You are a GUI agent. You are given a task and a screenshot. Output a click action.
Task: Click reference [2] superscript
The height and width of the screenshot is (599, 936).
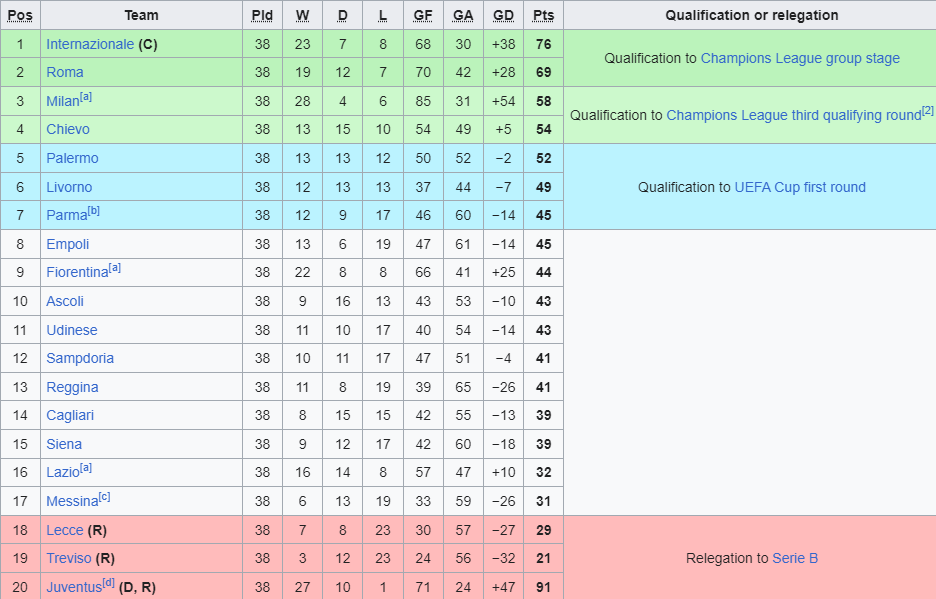(x=928, y=110)
